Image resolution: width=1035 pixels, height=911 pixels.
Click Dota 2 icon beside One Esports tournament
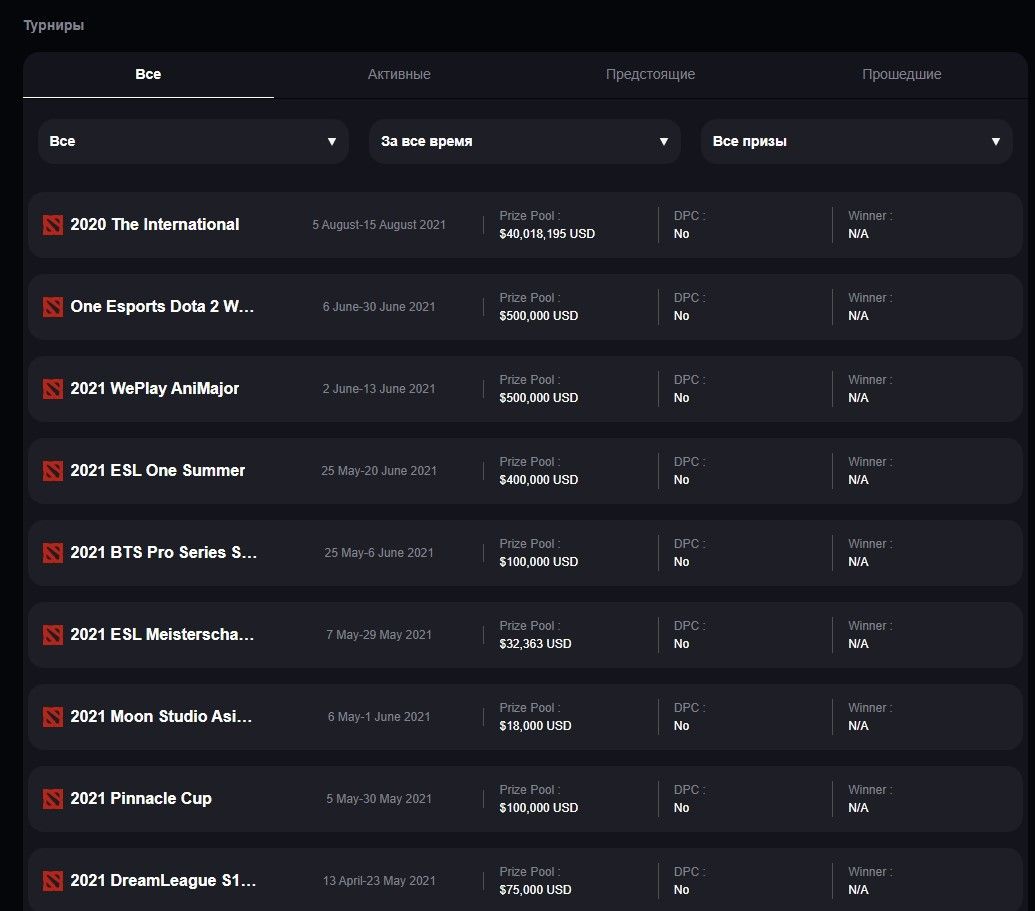click(53, 307)
